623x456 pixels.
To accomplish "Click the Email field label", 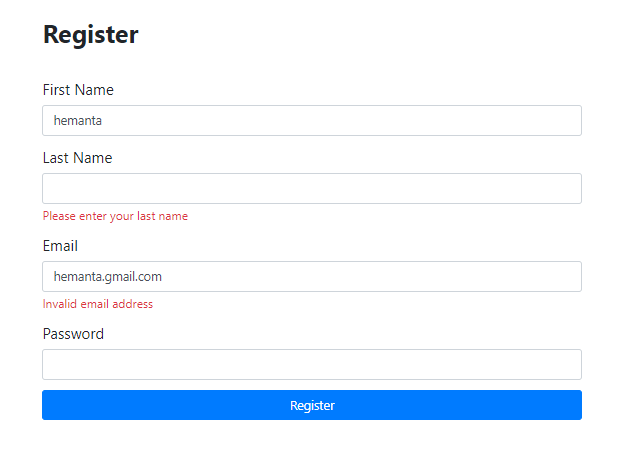I will pos(60,246).
